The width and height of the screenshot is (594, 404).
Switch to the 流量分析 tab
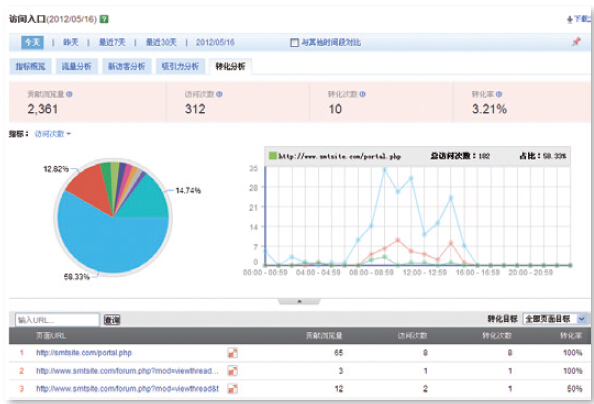click(x=77, y=66)
